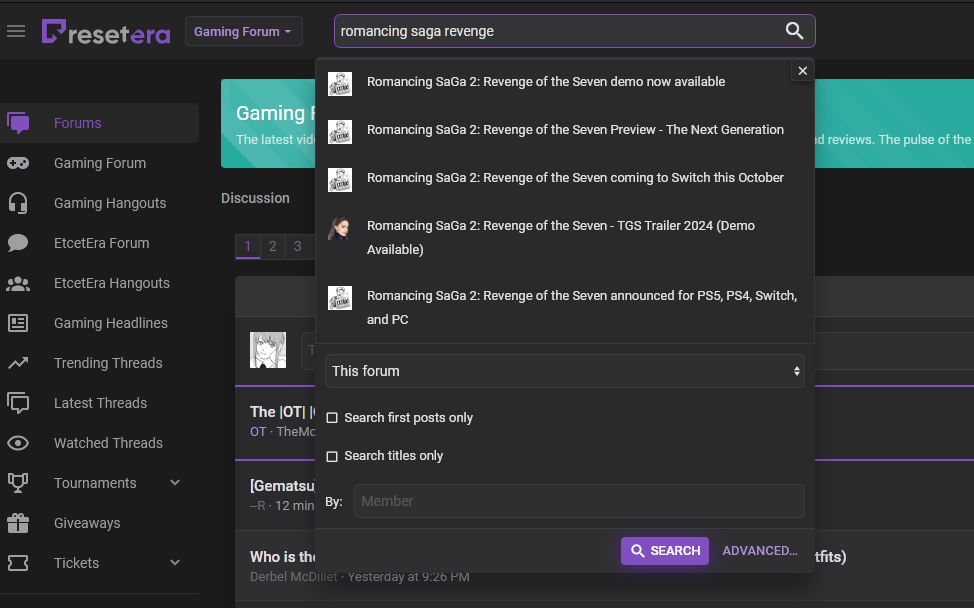
Task: Open 'coming to Switch this October' result
Action: coord(575,178)
